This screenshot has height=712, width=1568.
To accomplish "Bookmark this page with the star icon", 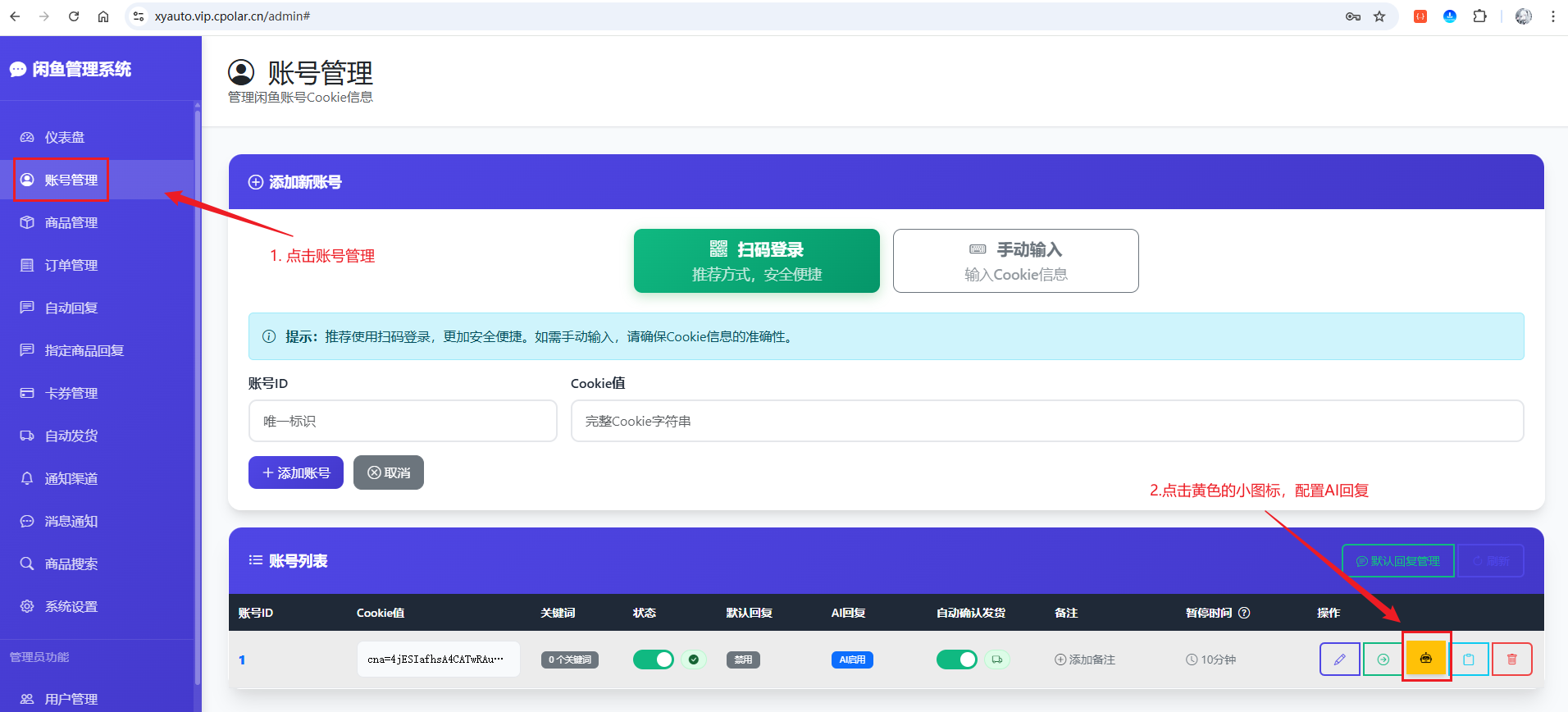I will click(x=1379, y=16).
